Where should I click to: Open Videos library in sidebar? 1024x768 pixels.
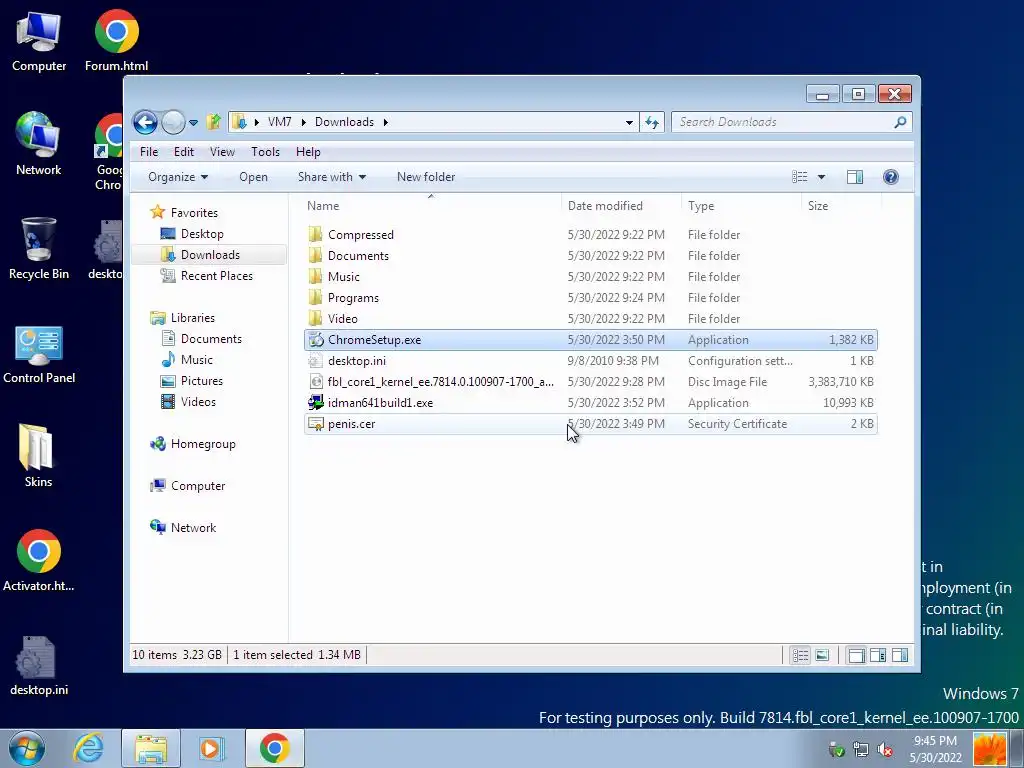coord(198,402)
